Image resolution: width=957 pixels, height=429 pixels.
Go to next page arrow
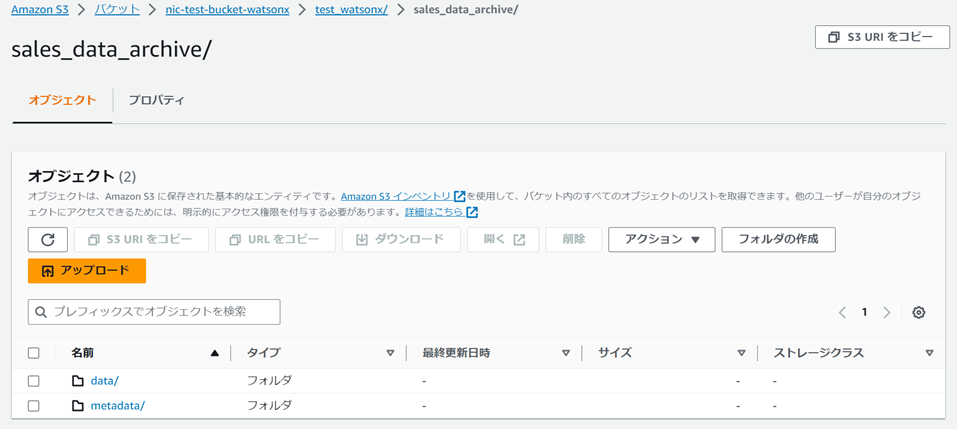887,312
